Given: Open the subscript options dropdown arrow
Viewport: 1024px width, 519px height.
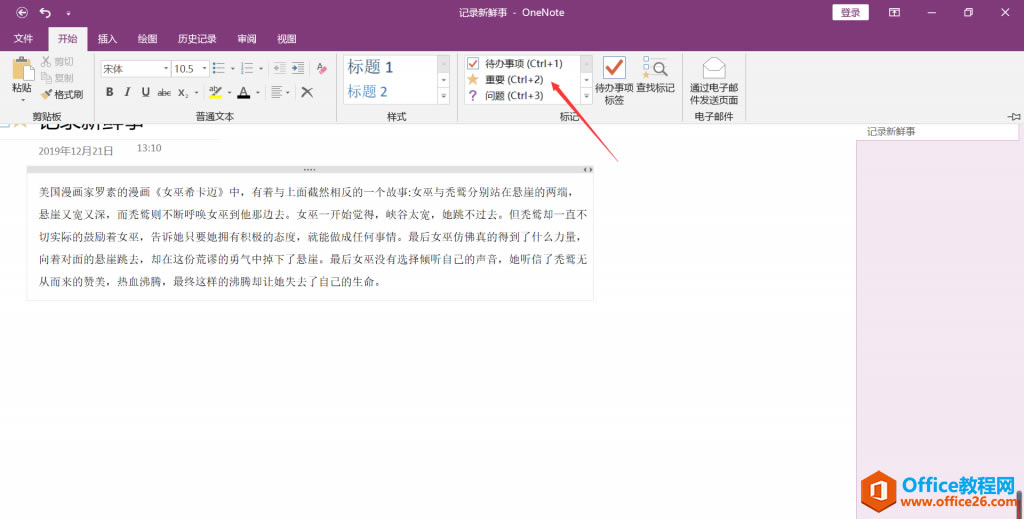Looking at the screenshot, I should (196, 93).
